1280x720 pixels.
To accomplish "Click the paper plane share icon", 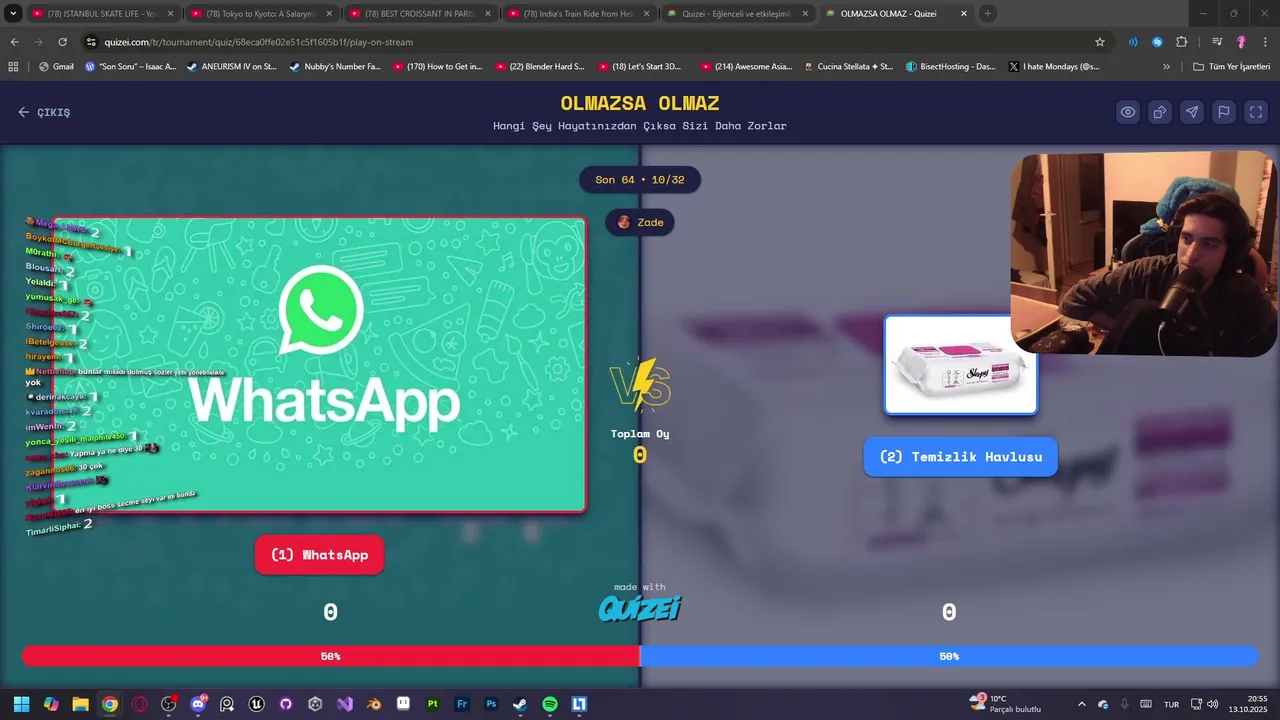I will pos(1192,112).
